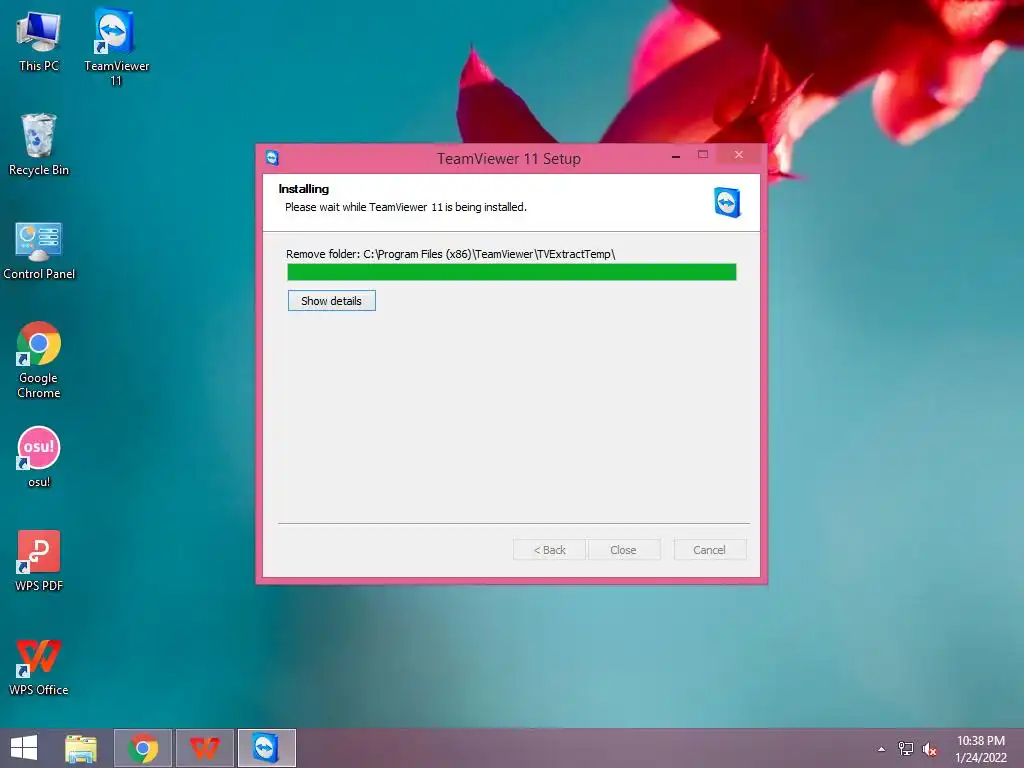Open the Control Panel desktop icon
The width and height of the screenshot is (1024, 768).
39,251
